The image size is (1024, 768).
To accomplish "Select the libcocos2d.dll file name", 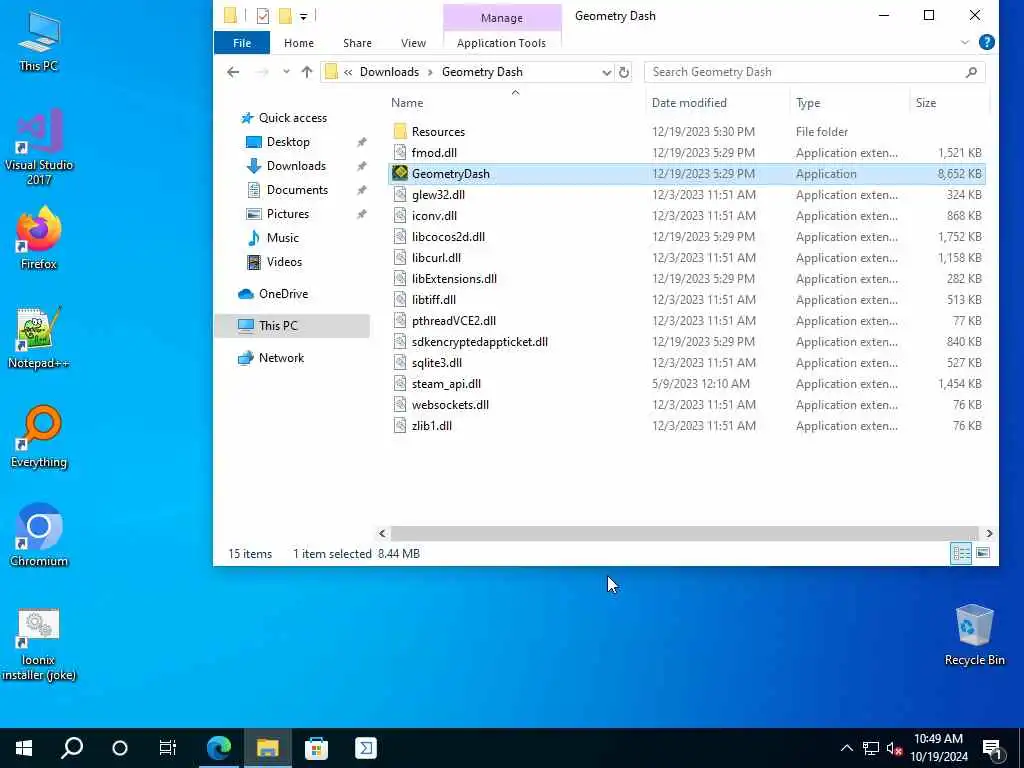I will coord(448,237).
